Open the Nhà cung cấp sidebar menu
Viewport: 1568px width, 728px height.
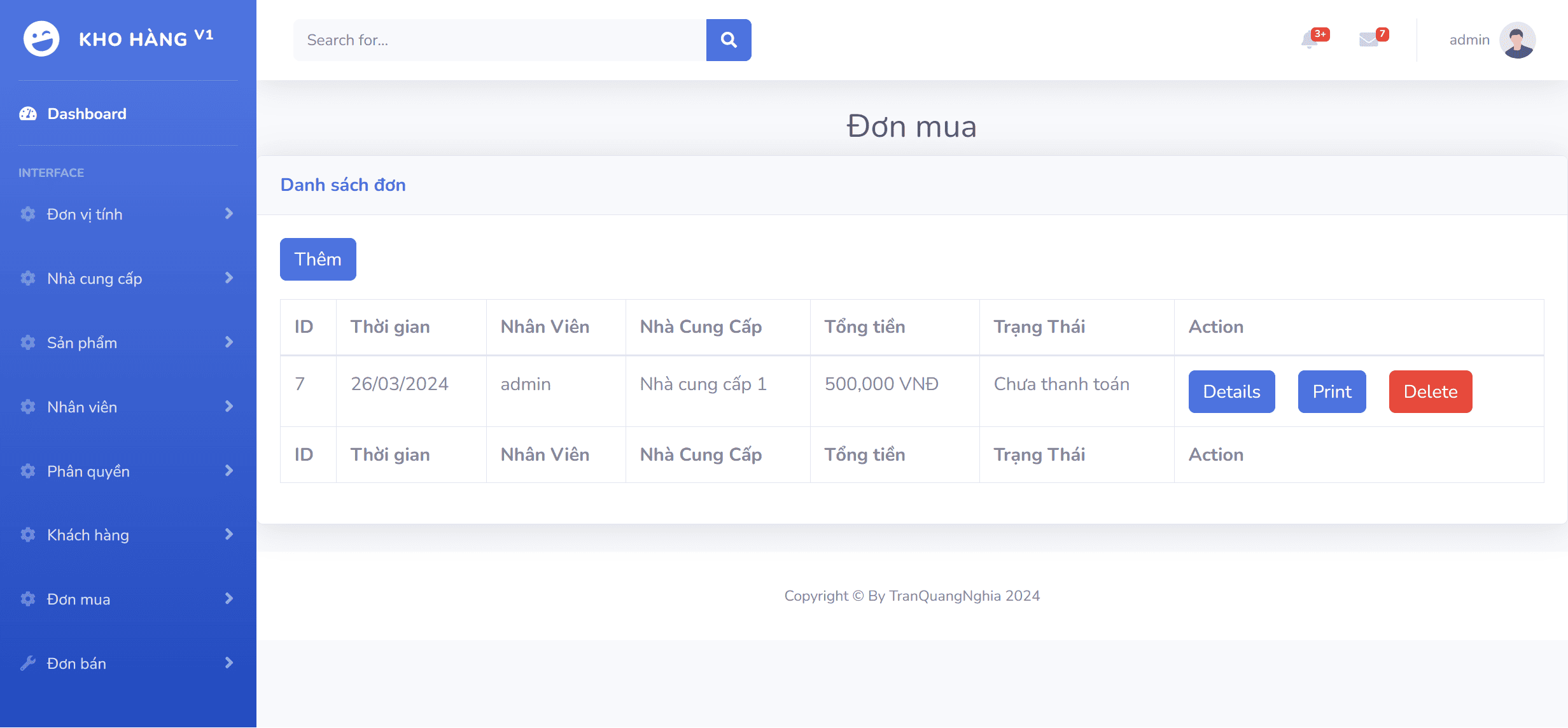click(x=128, y=279)
